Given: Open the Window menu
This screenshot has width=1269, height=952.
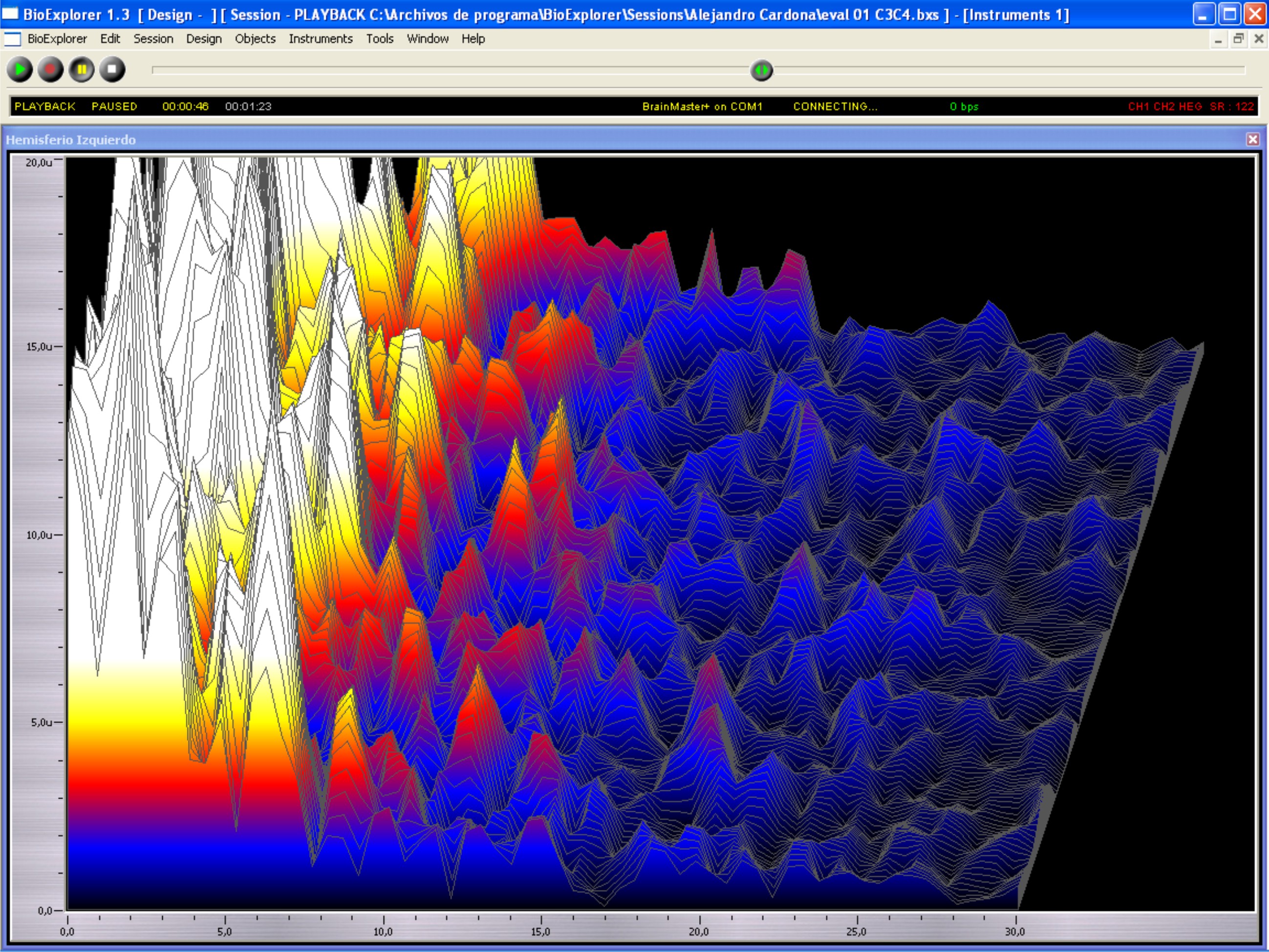Looking at the screenshot, I should pos(428,39).
